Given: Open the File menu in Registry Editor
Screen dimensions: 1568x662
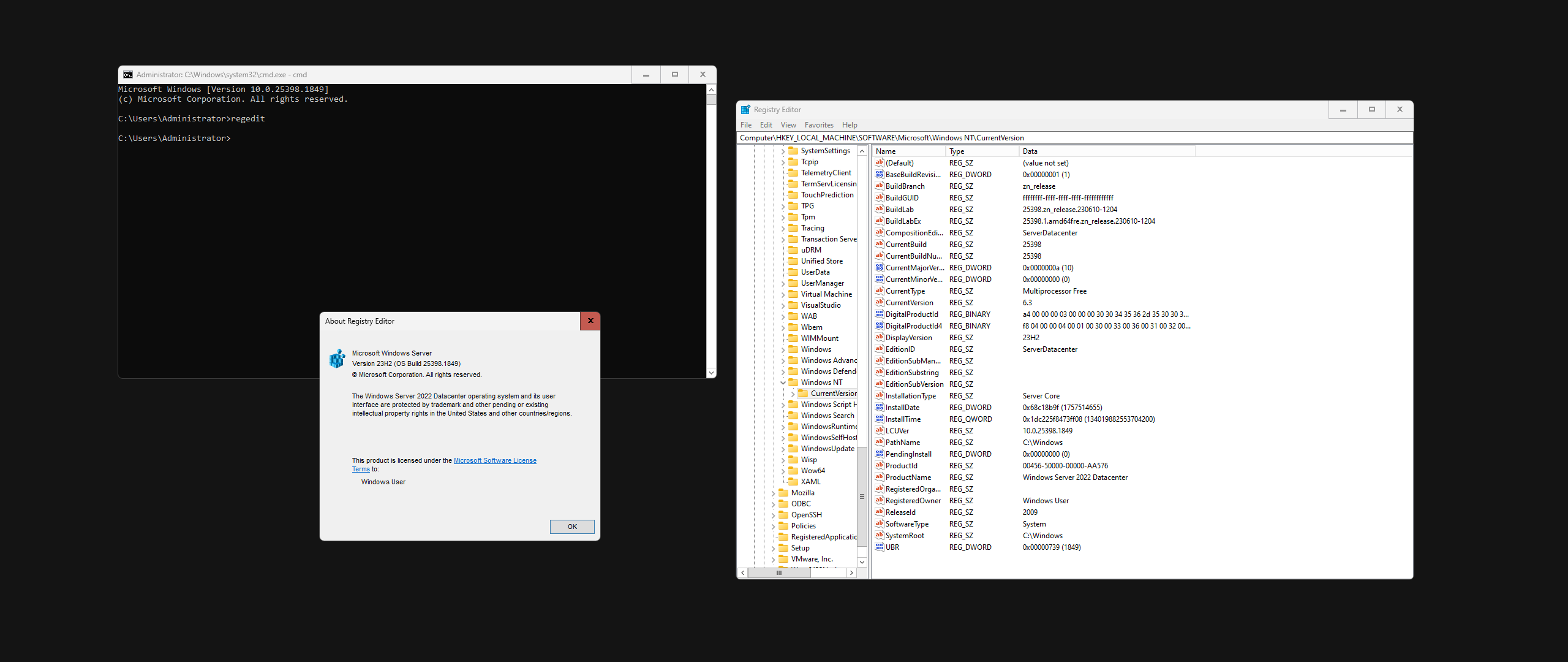Looking at the screenshot, I should 746,125.
